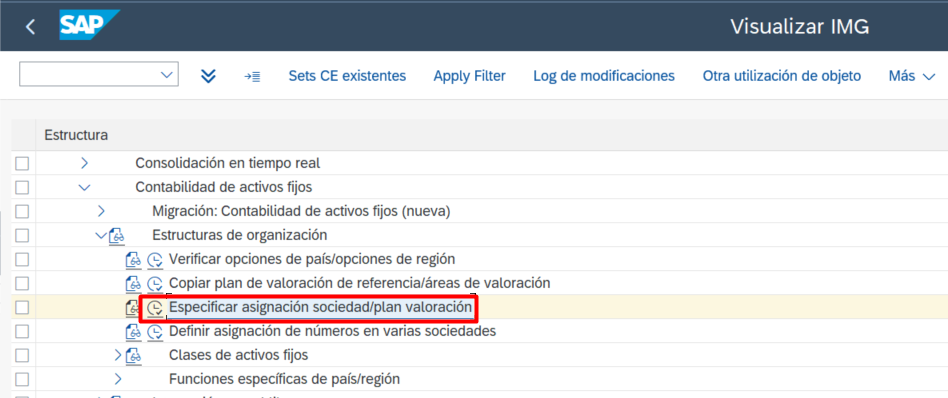Click execute icon for Especificar asignación sociedad
This screenshot has height=398, width=948.
click(x=155, y=308)
